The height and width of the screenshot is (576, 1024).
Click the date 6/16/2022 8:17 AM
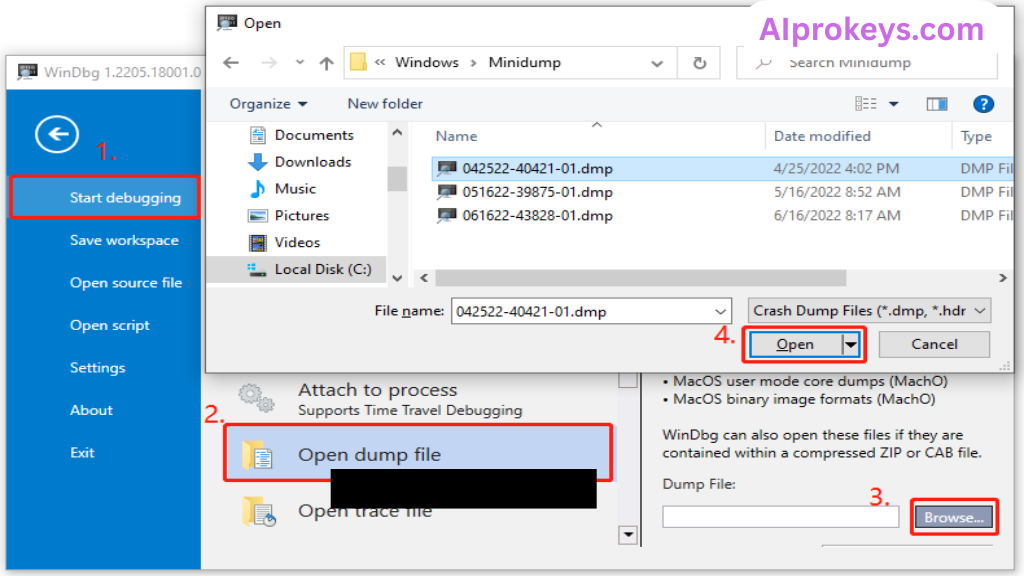(837, 216)
